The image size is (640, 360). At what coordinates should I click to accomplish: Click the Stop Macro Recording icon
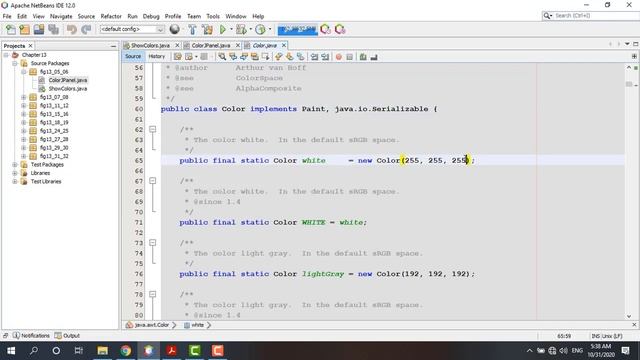click(349, 57)
